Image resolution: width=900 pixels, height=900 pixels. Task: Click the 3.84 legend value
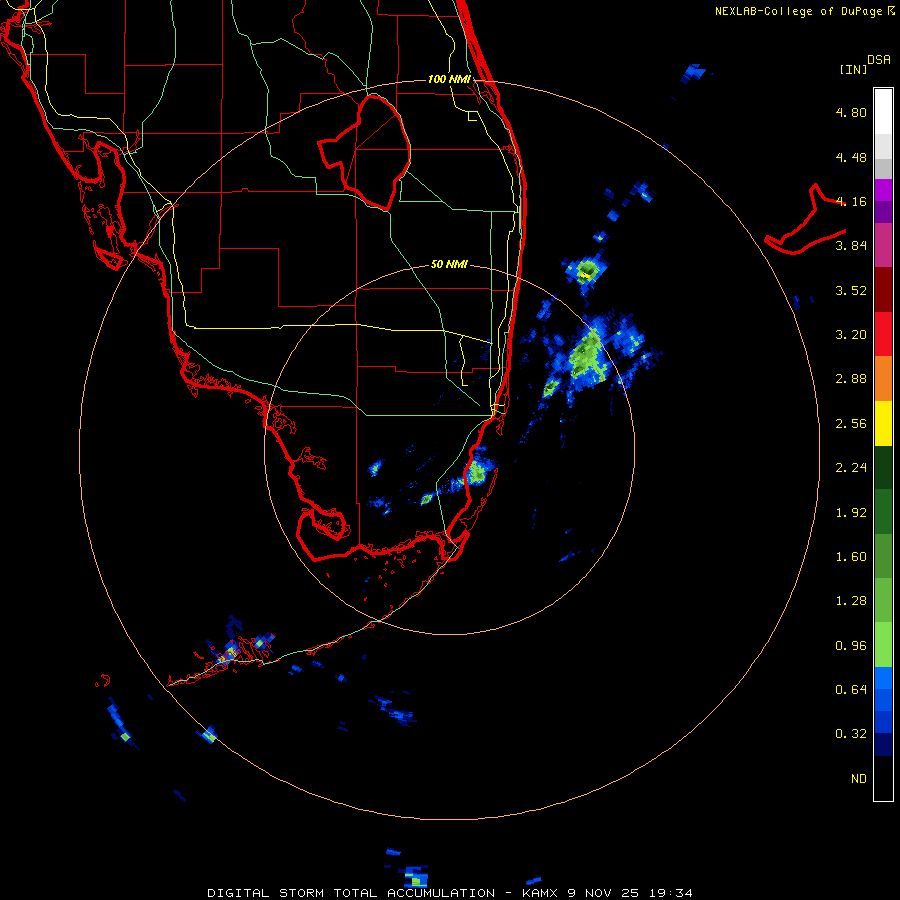point(851,246)
